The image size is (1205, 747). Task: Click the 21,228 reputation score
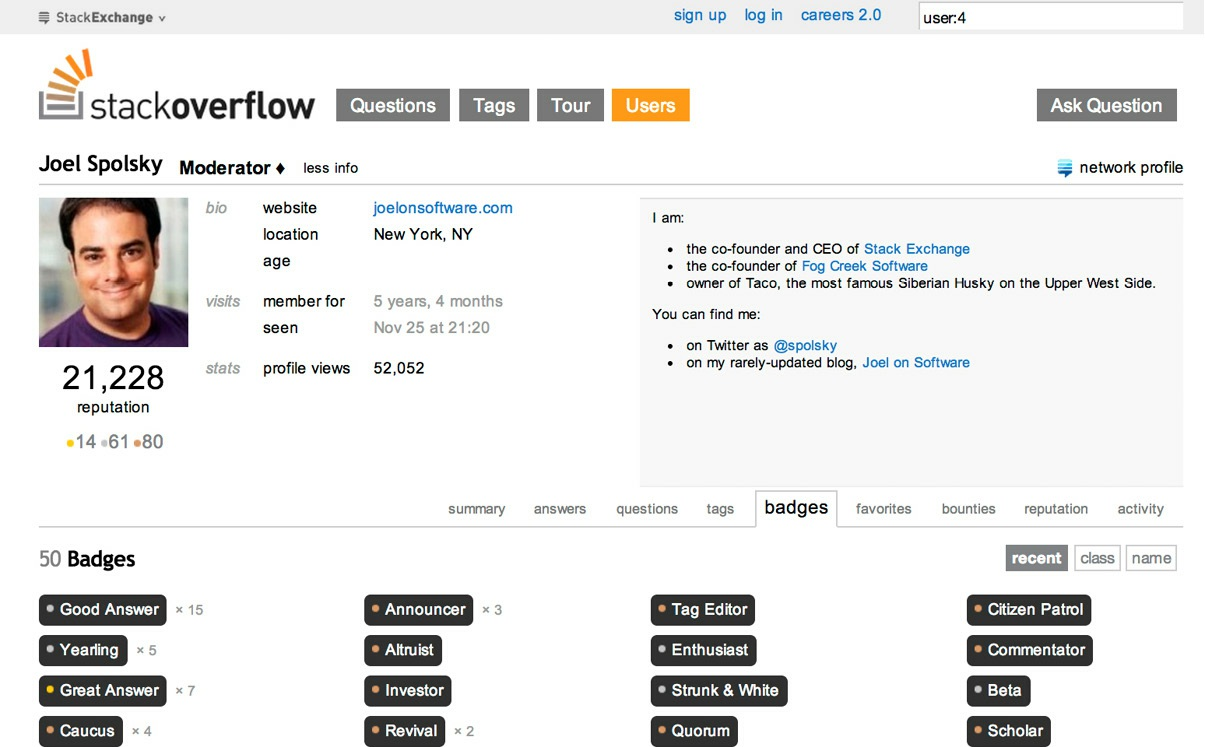[113, 377]
